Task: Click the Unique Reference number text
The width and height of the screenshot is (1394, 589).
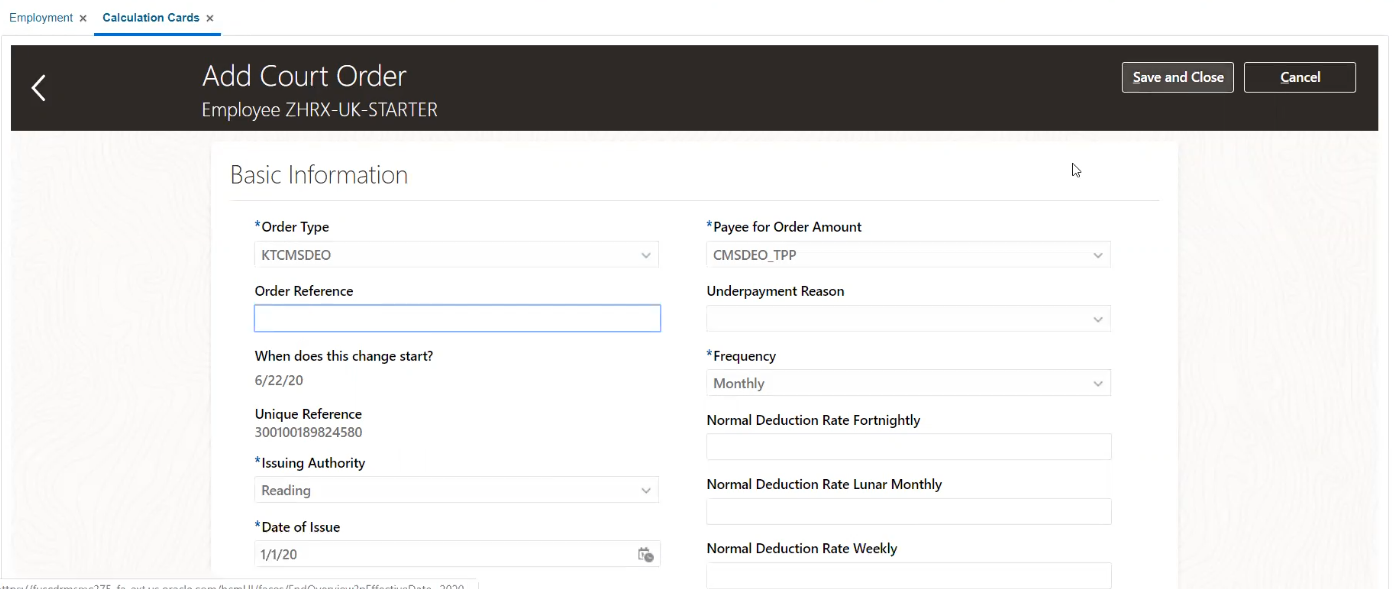Action: point(308,433)
